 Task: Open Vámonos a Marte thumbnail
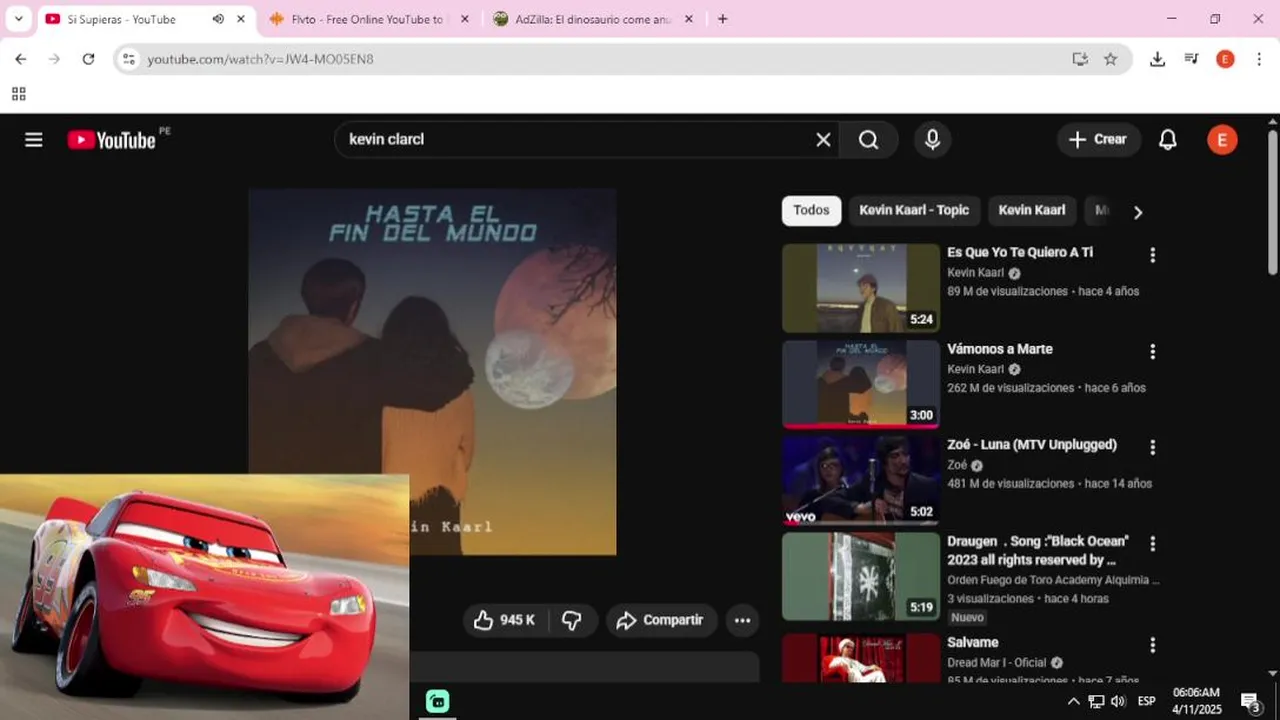[861, 384]
